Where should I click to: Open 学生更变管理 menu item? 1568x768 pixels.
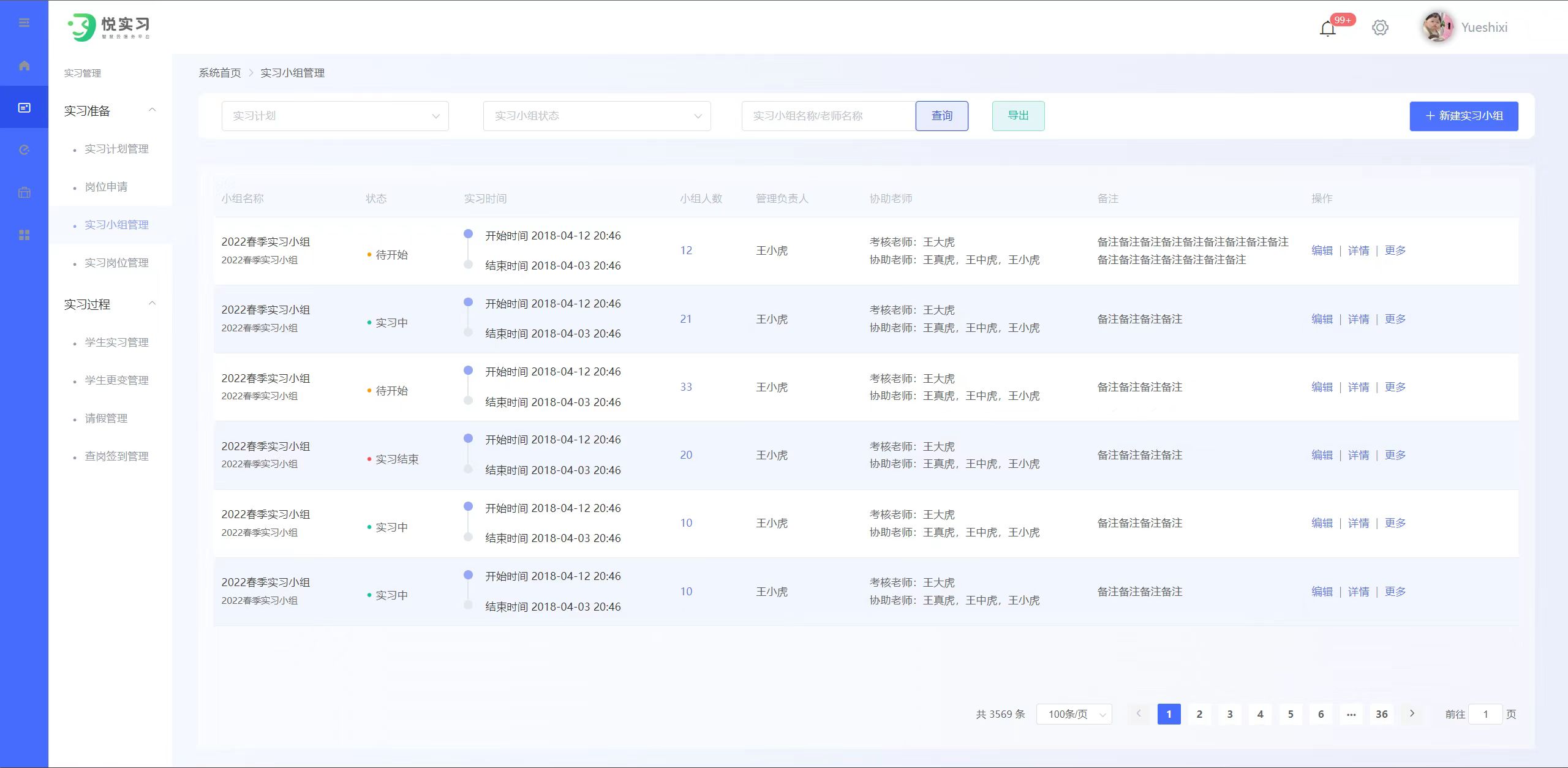click(x=116, y=380)
